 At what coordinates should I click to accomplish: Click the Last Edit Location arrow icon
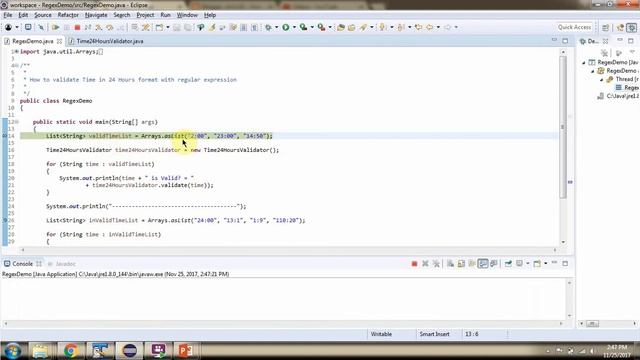point(418,27)
